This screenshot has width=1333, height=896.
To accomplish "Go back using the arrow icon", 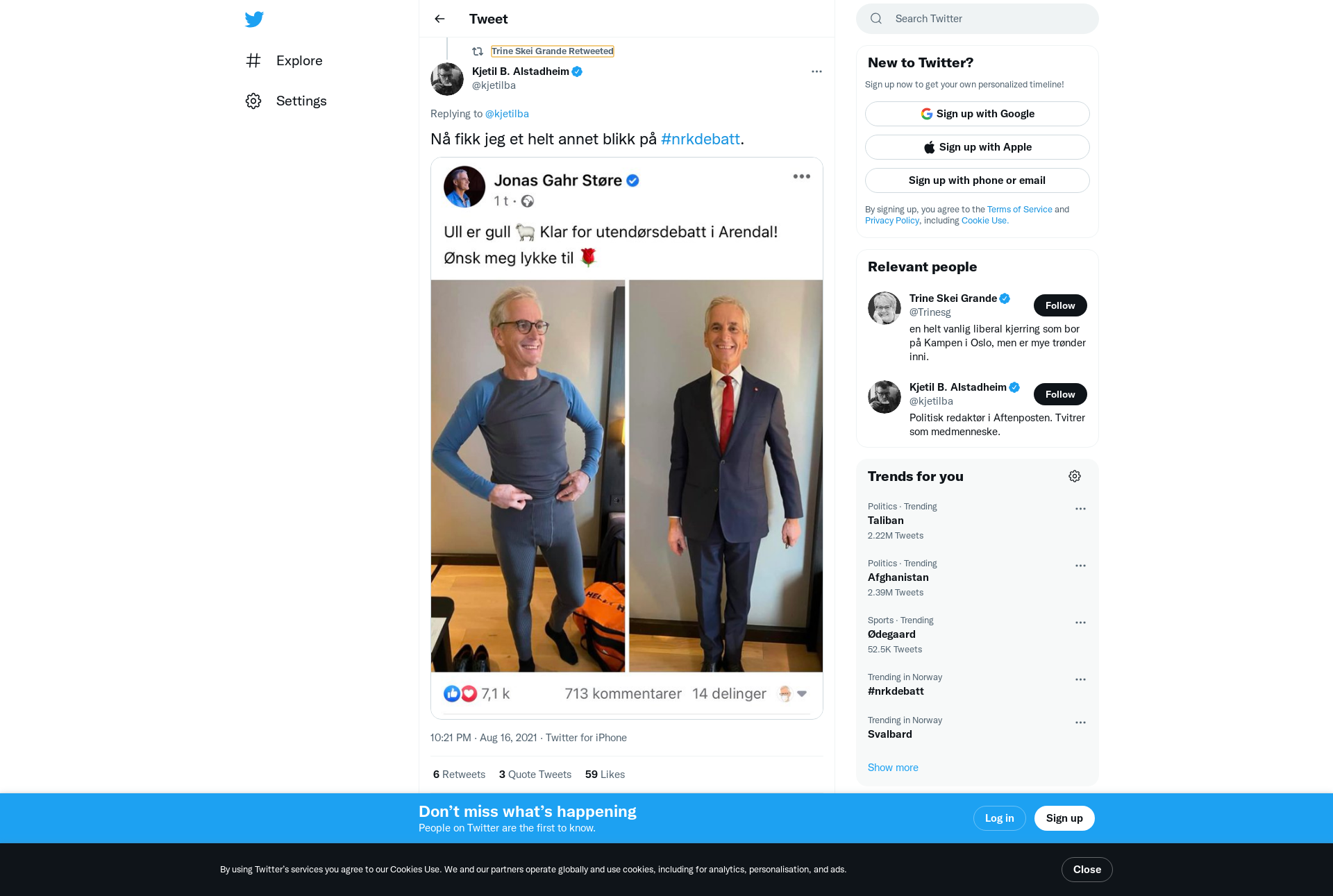I will click(439, 19).
